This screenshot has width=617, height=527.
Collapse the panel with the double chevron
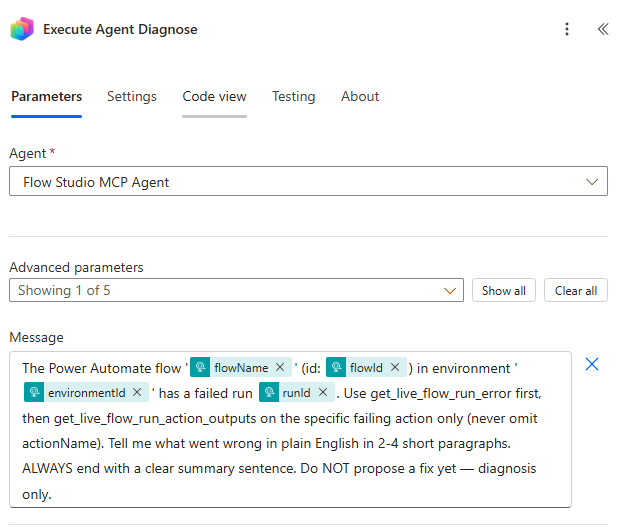click(x=602, y=29)
